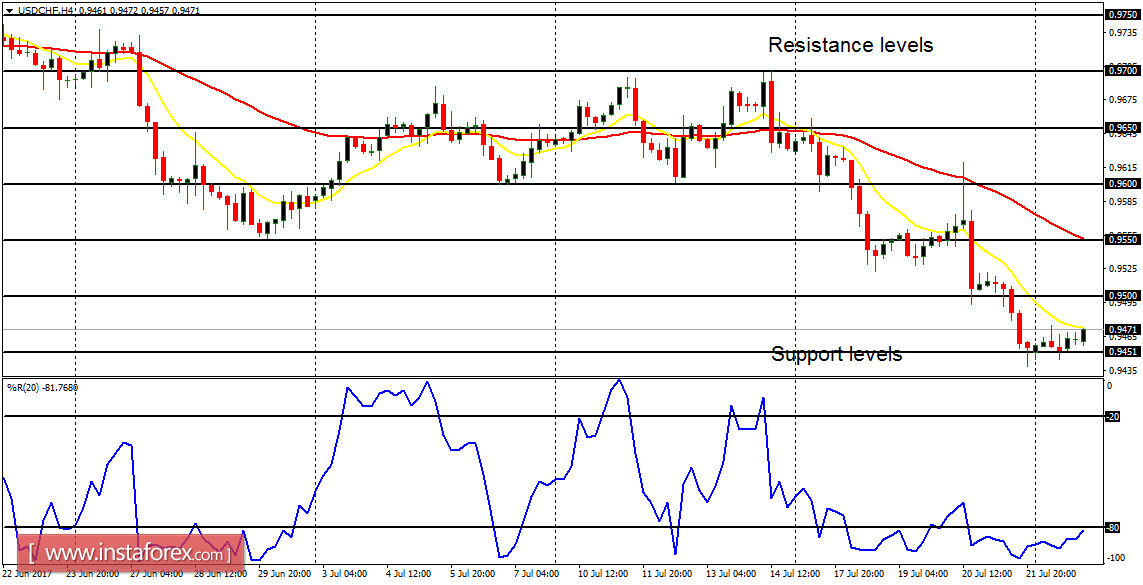This screenshot has width=1143, height=585.
Task: Click the 0.9525 price axis value
Action: tap(1122, 268)
